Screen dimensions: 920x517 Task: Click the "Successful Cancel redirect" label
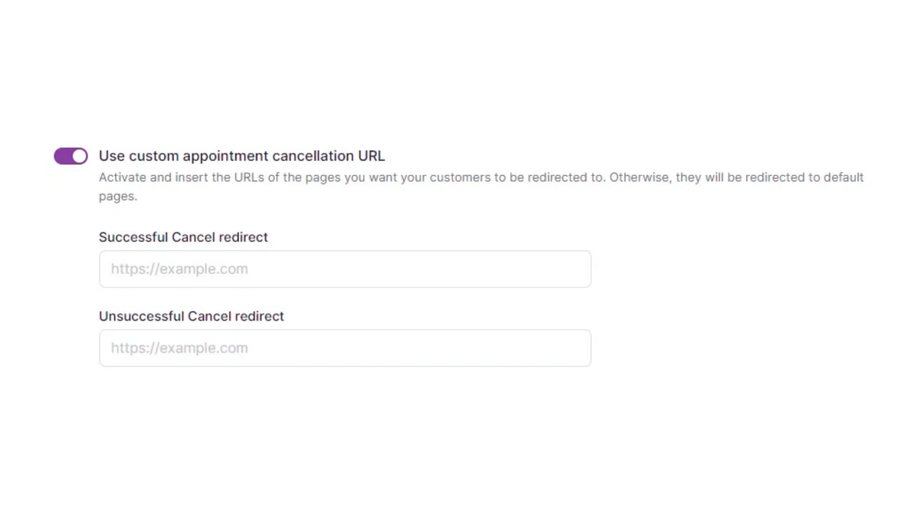[183, 237]
